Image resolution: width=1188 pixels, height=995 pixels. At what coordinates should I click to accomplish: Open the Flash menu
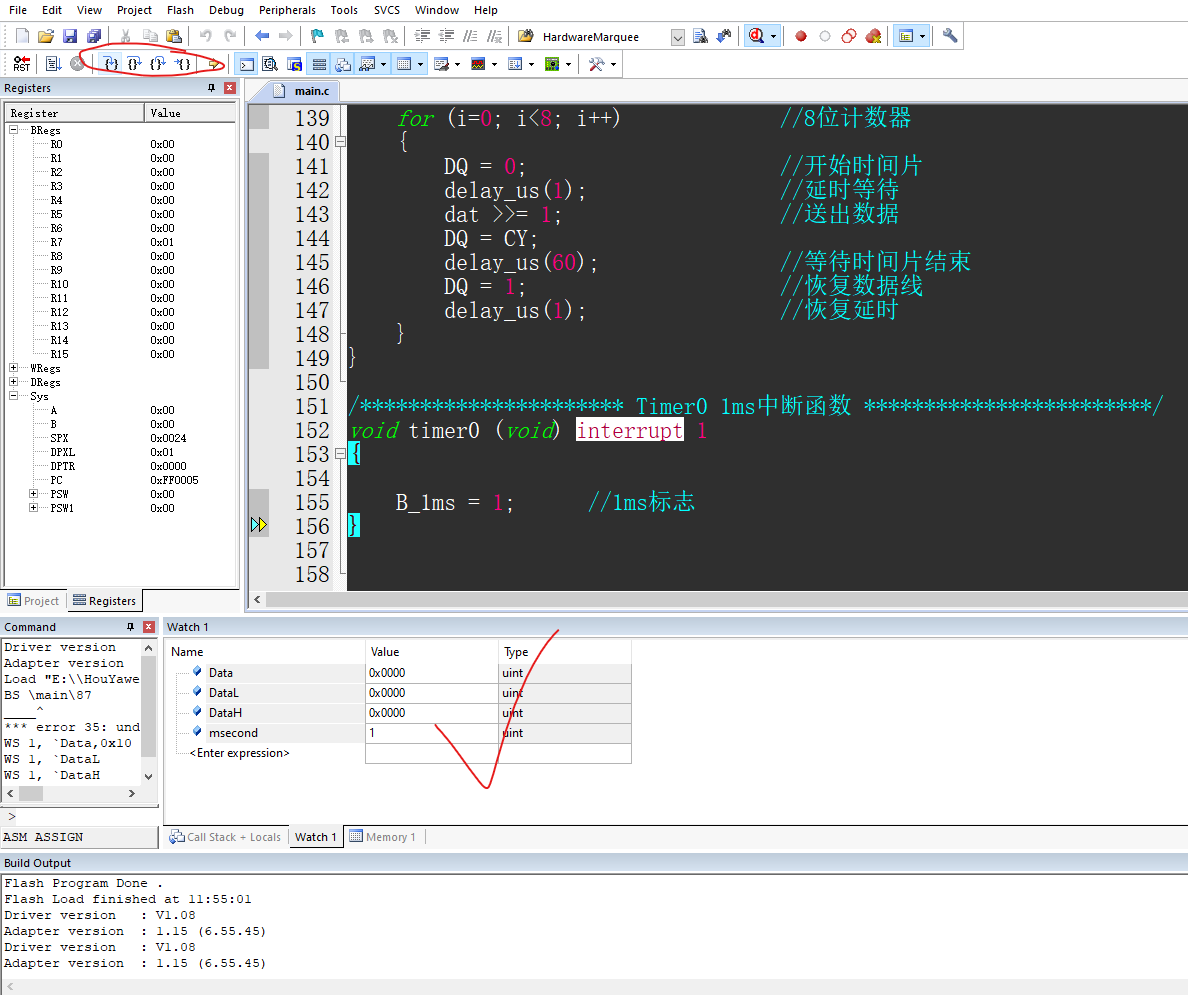pos(180,10)
